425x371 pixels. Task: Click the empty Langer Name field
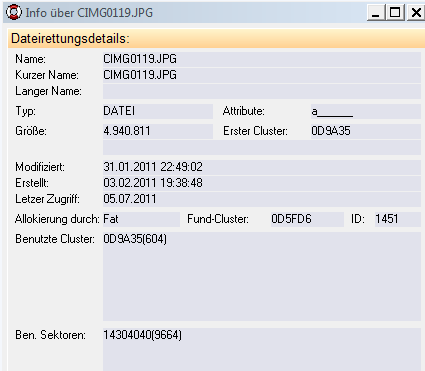pyautogui.click(x=262, y=91)
